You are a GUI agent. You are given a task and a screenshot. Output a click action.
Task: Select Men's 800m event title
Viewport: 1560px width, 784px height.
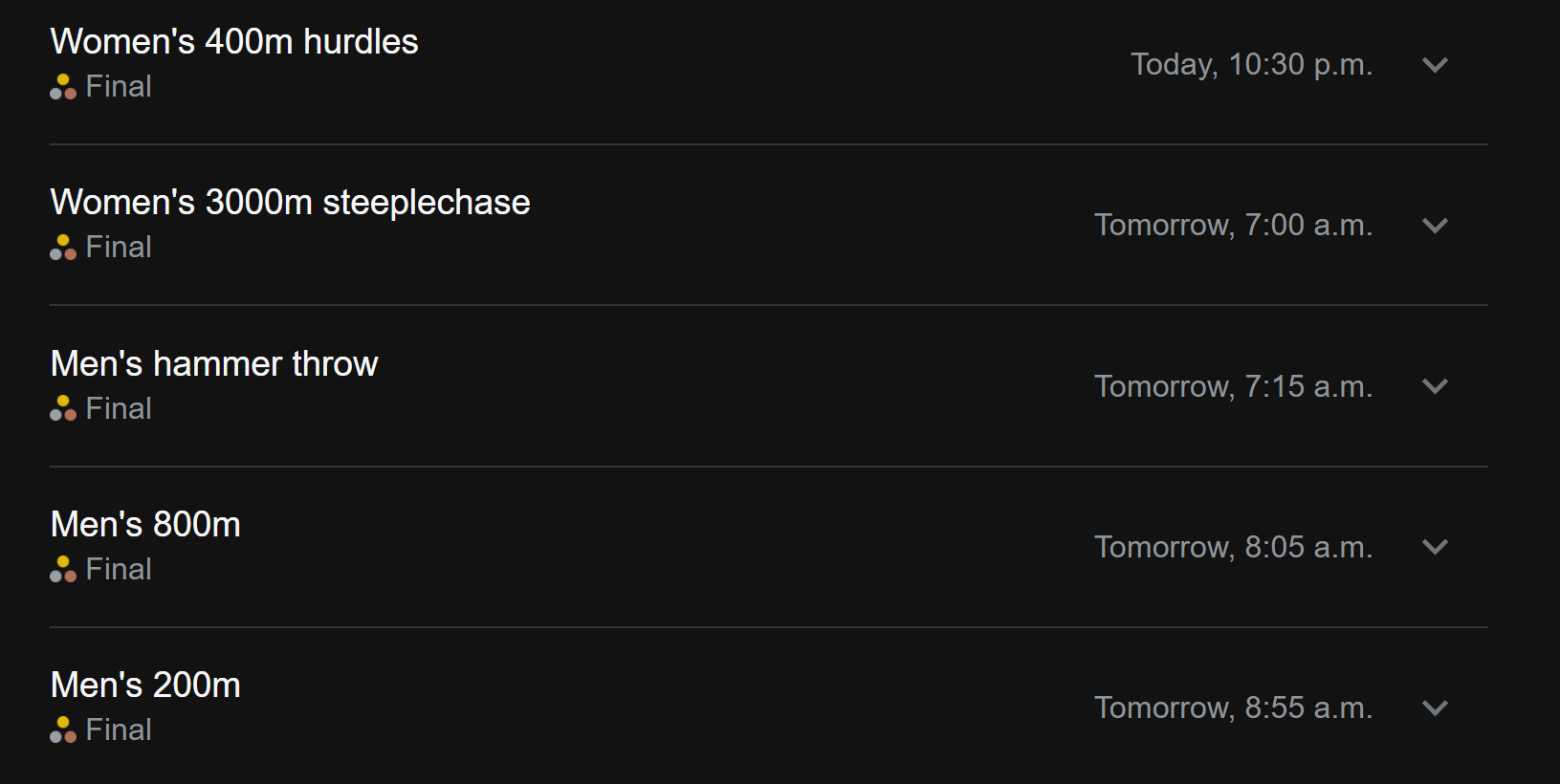point(145,525)
